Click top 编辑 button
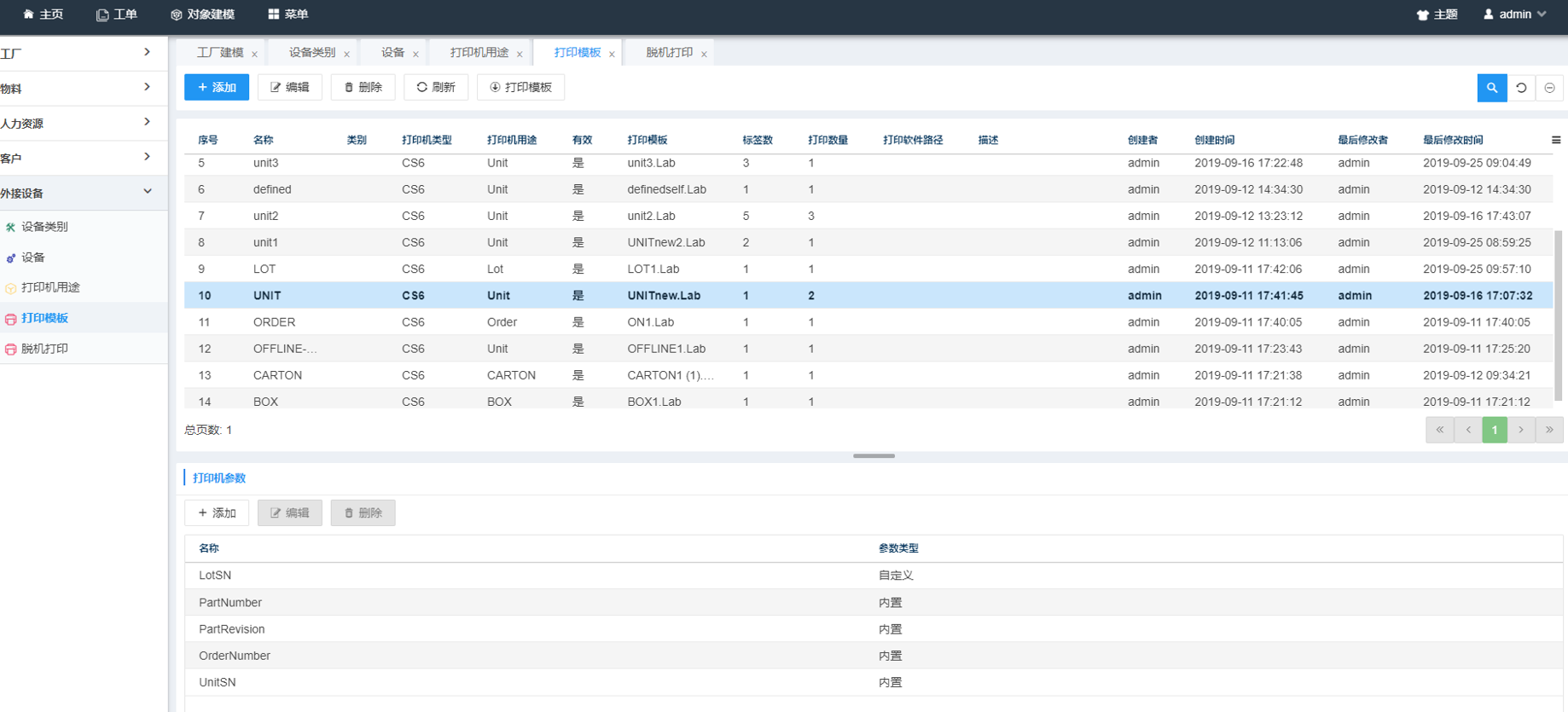The image size is (1568, 712). (290, 87)
